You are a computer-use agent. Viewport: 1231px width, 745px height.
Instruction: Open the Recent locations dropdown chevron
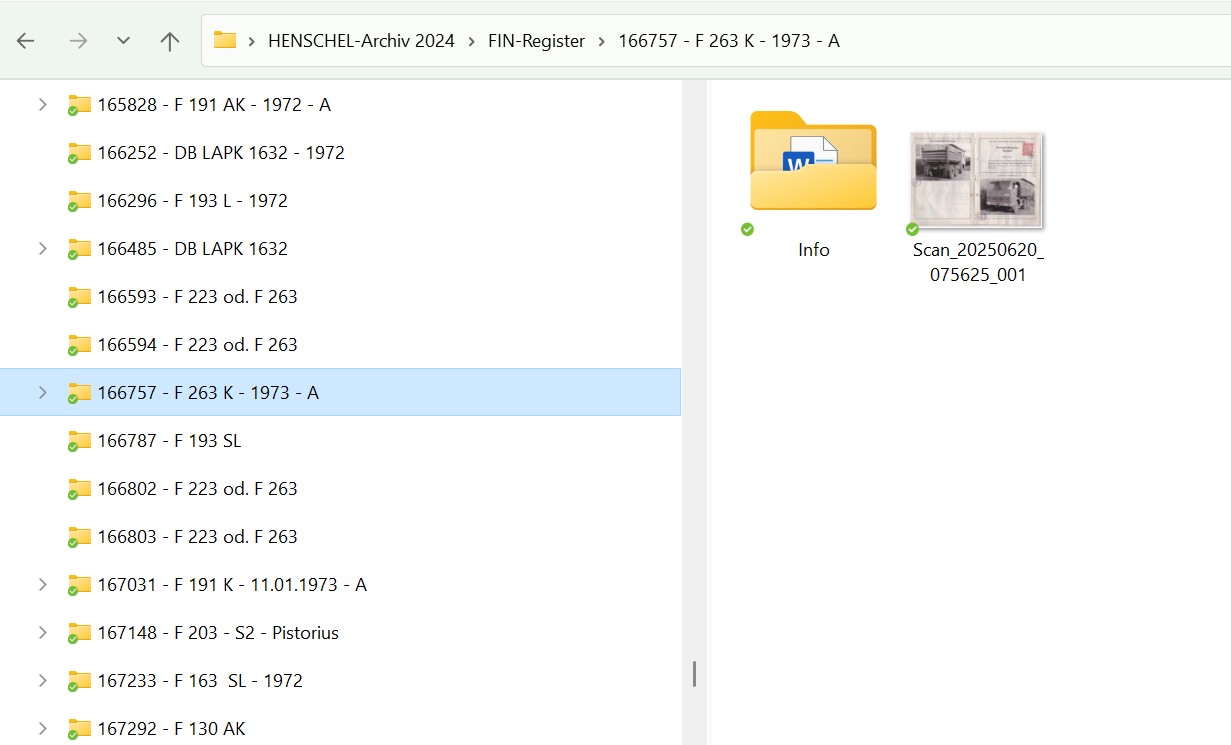pyautogui.click(x=123, y=41)
